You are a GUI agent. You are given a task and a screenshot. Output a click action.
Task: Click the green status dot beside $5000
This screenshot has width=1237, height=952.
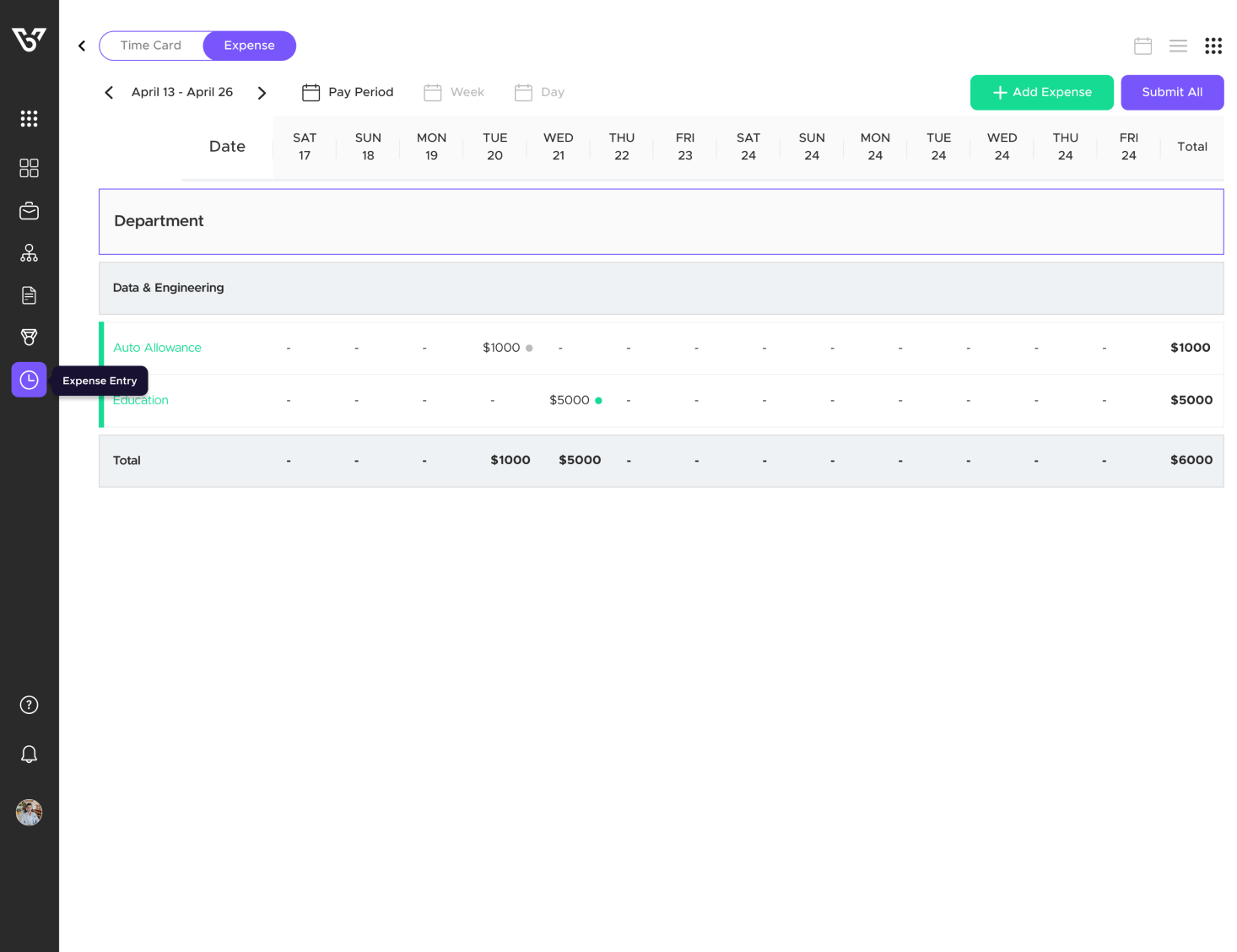tap(598, 401)
